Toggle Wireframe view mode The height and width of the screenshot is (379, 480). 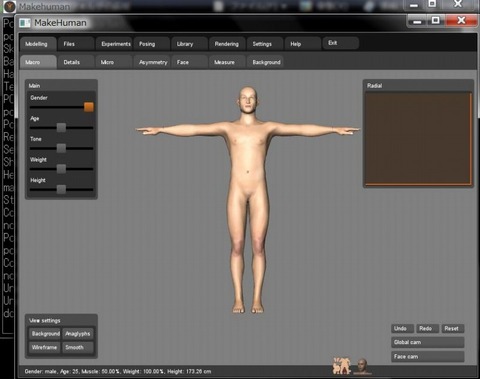pyautogui.click(x=45, y=347)
